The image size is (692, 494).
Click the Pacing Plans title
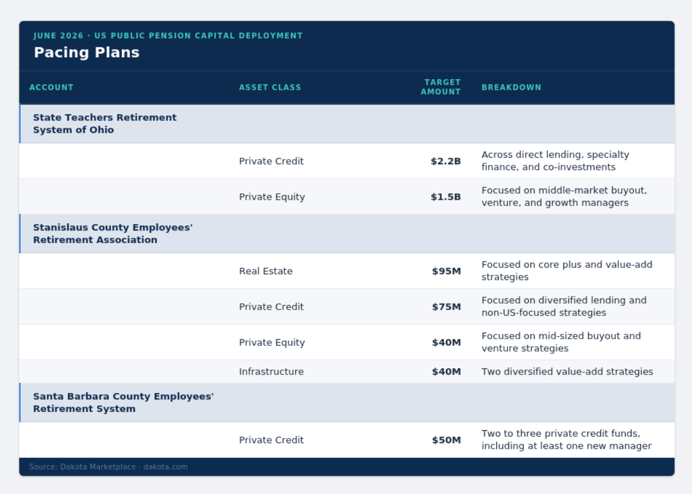[86, 53]
